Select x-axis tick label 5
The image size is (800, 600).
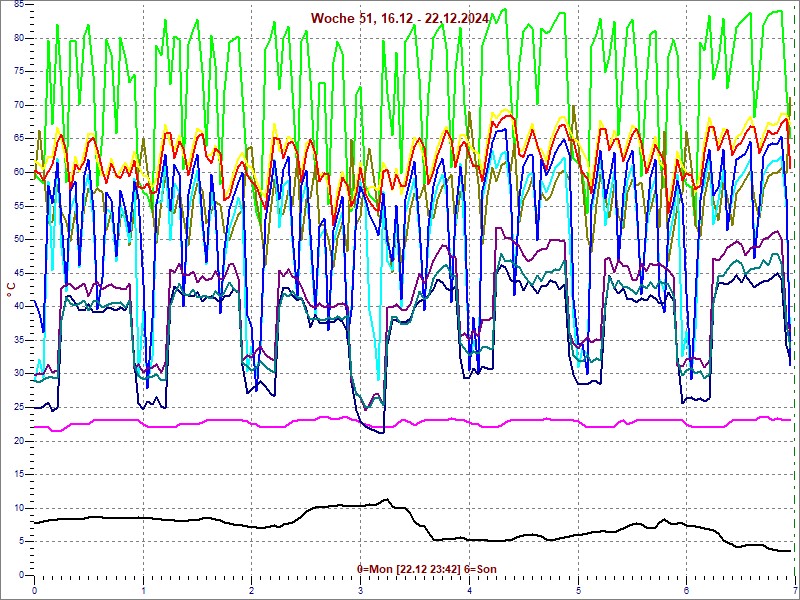578,589
